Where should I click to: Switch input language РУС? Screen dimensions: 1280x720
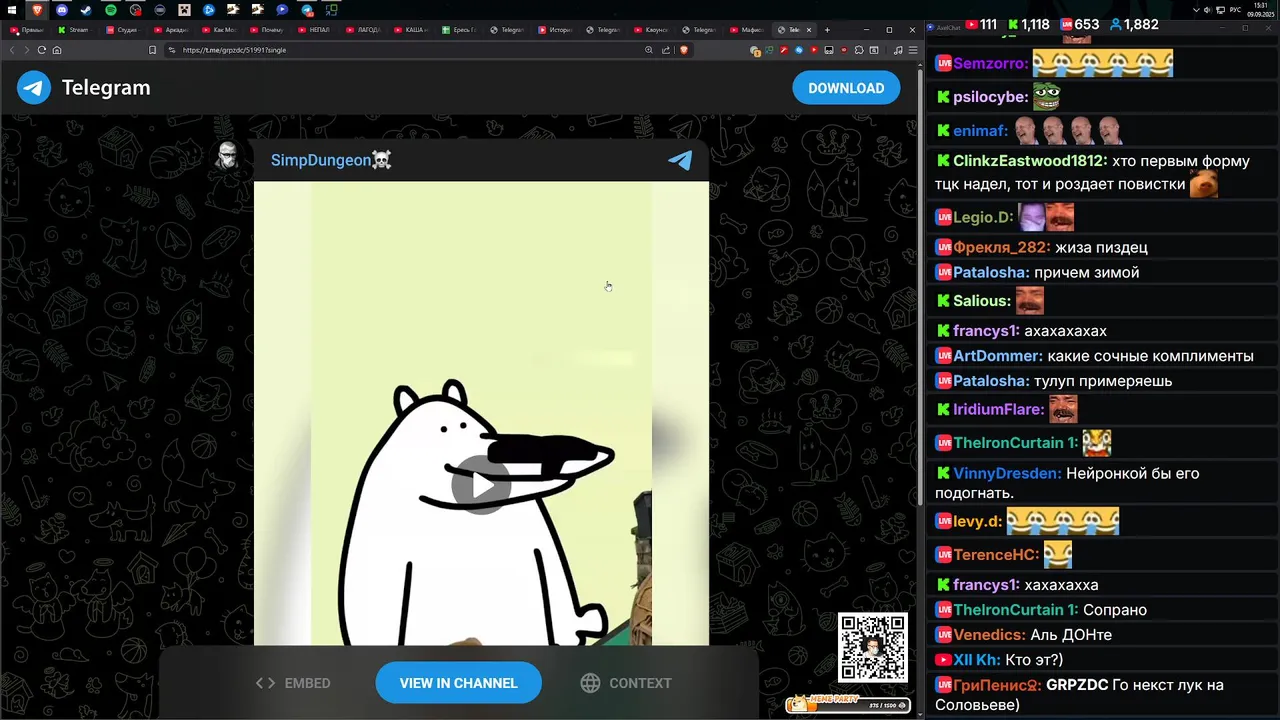1235,10
